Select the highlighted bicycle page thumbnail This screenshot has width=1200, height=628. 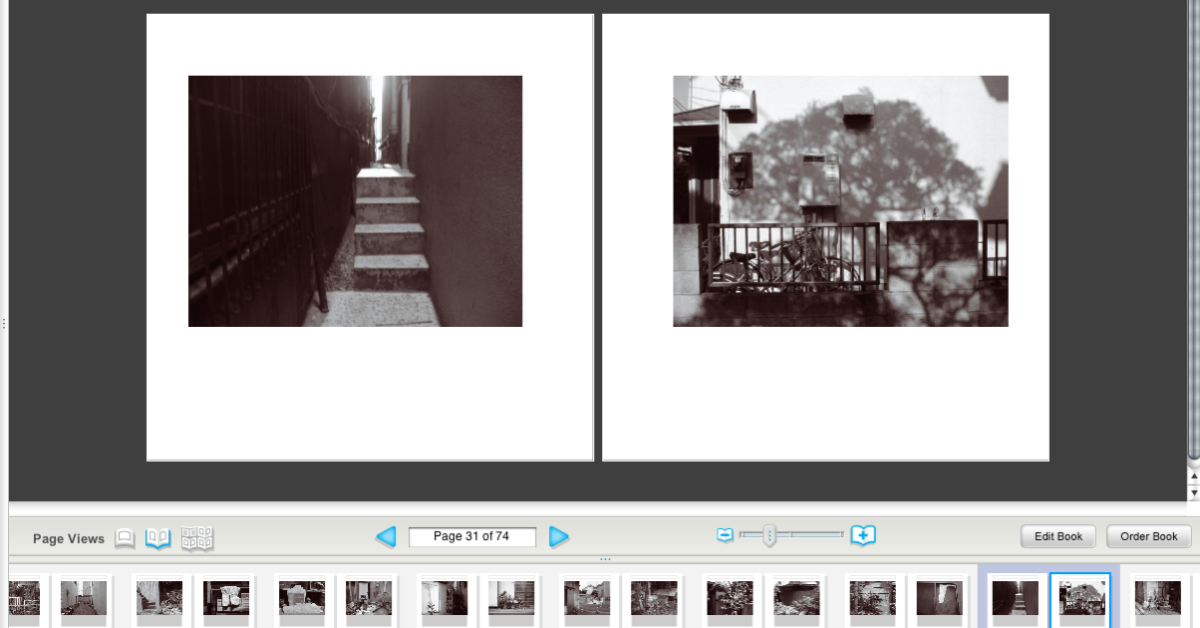click(1082, 598)
